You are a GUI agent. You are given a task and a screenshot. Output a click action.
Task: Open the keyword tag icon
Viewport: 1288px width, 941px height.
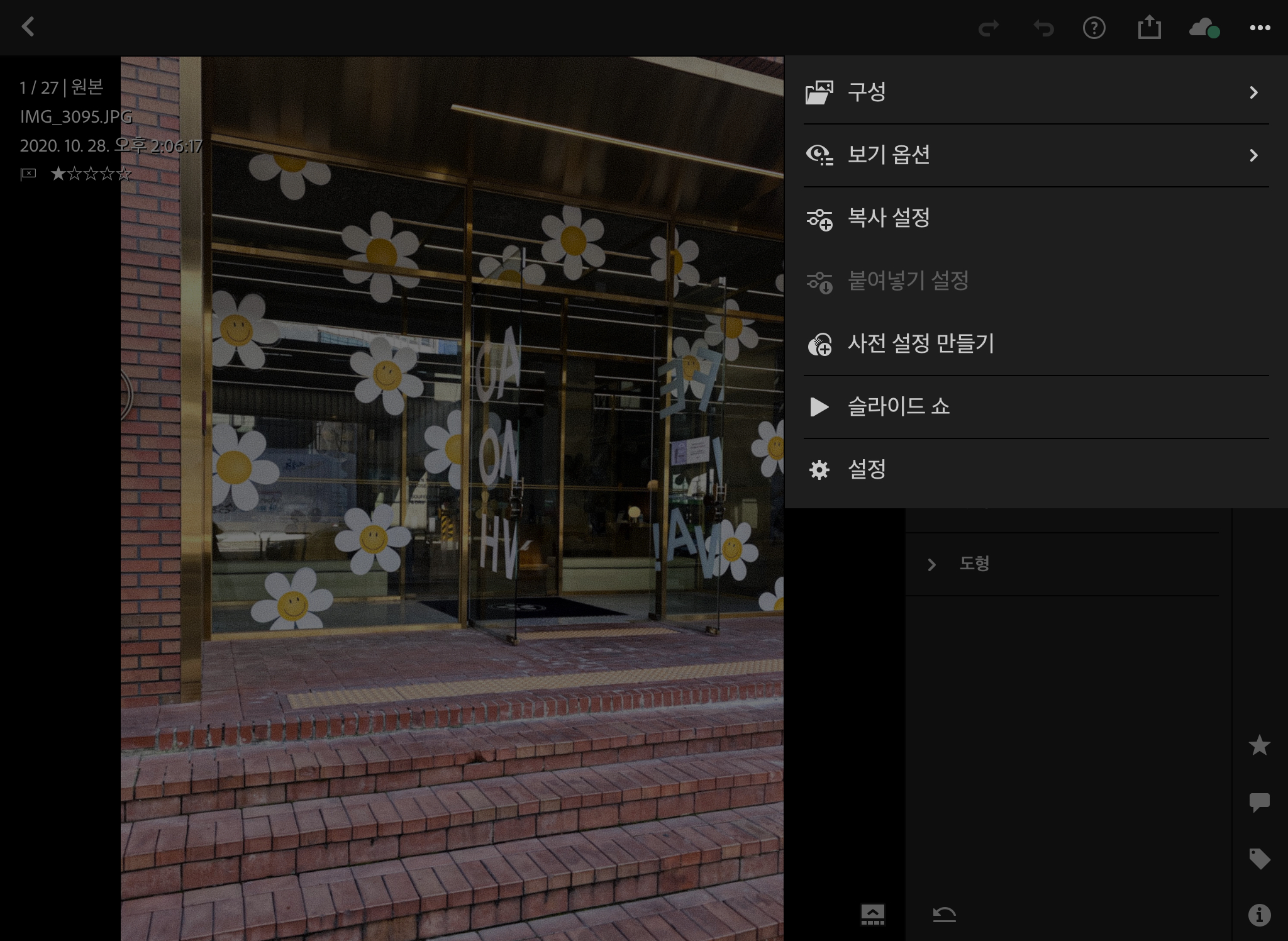[x=1259, y=859]
